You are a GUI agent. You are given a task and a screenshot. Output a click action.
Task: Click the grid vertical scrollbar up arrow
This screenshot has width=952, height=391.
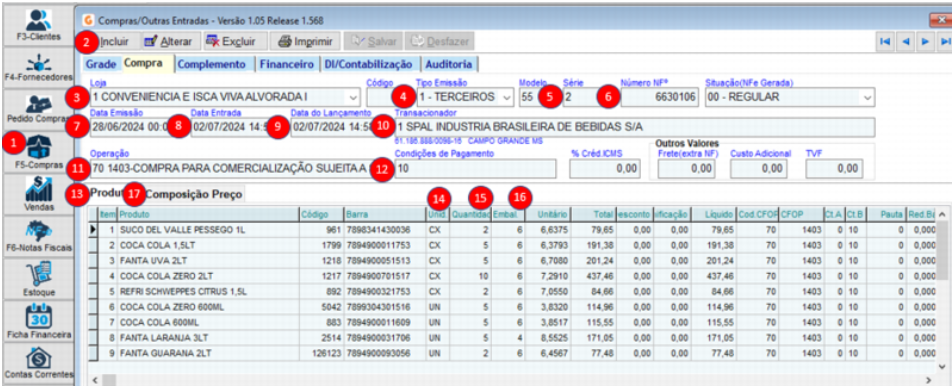[943, 214]
